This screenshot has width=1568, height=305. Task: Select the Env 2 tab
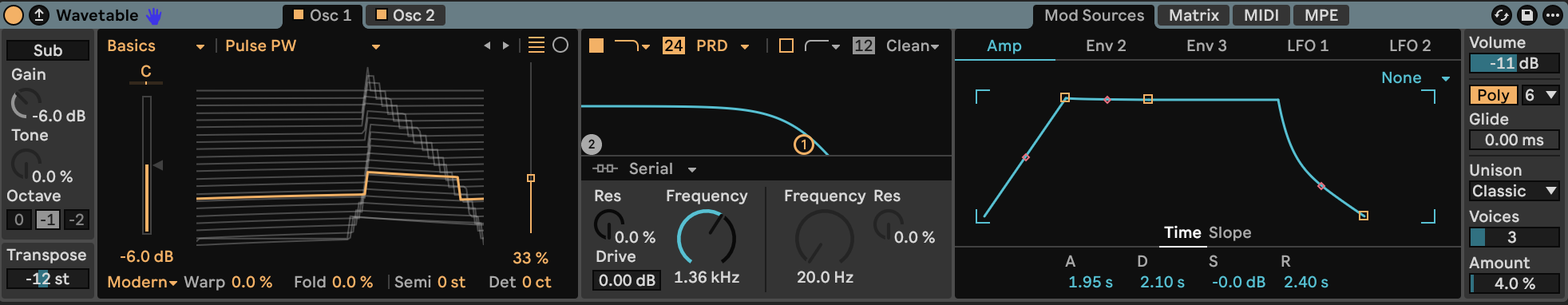coord(1106,46)
